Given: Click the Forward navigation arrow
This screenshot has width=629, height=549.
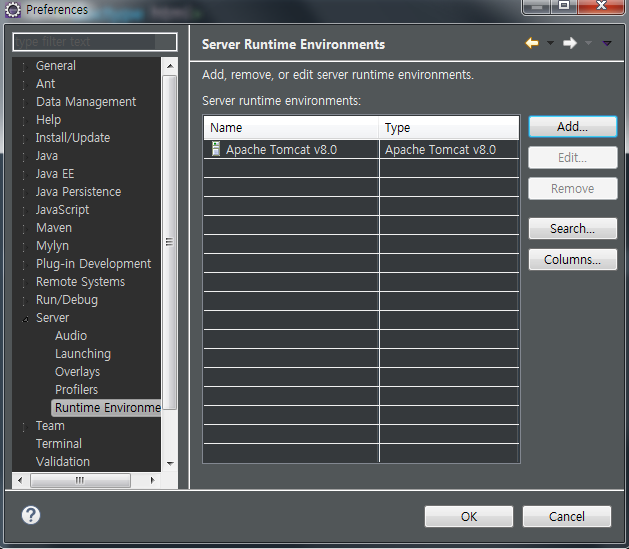Looking at the screenshot, I should [570, 43].
